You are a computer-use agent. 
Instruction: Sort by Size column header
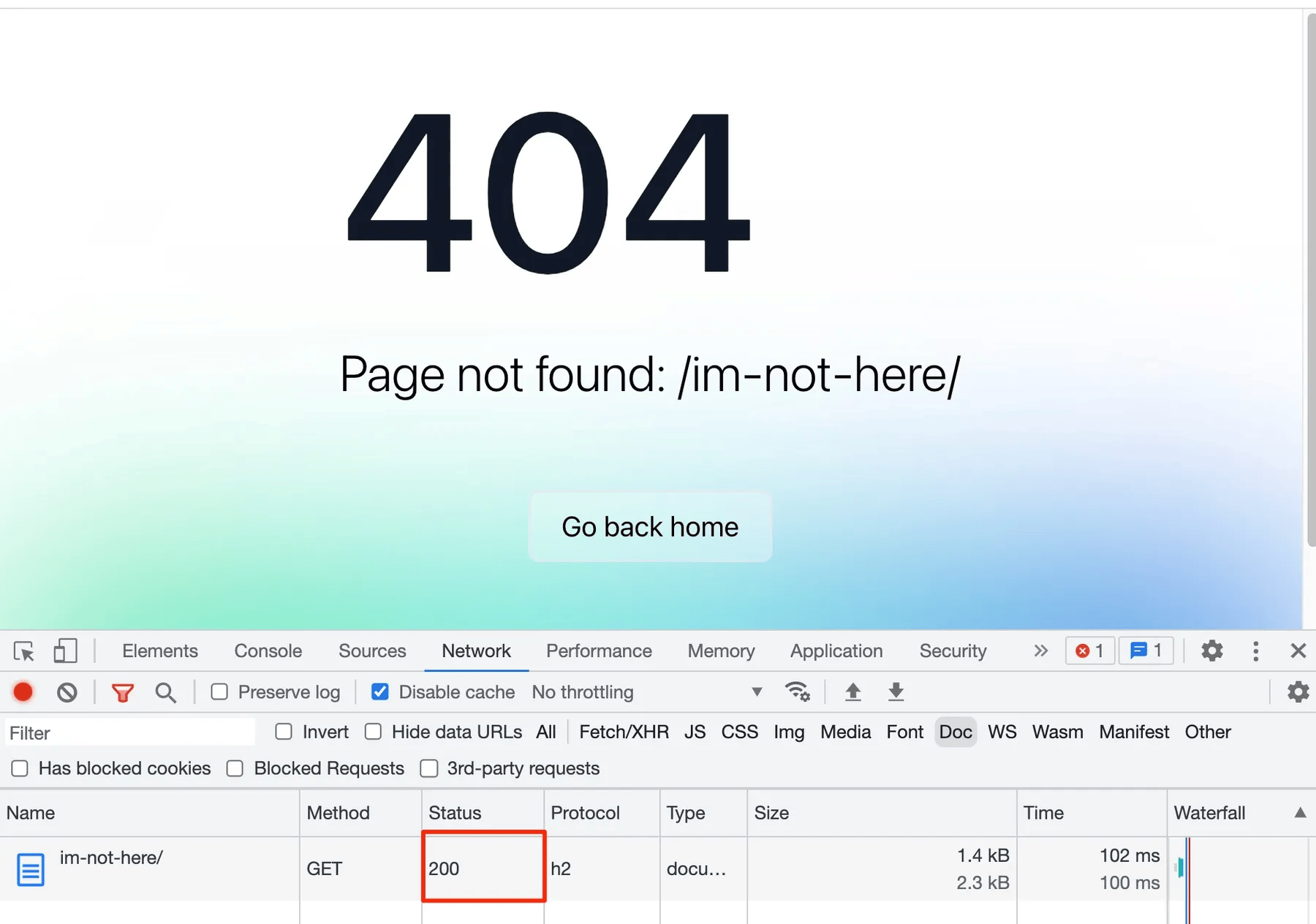(x=882, y=813)
